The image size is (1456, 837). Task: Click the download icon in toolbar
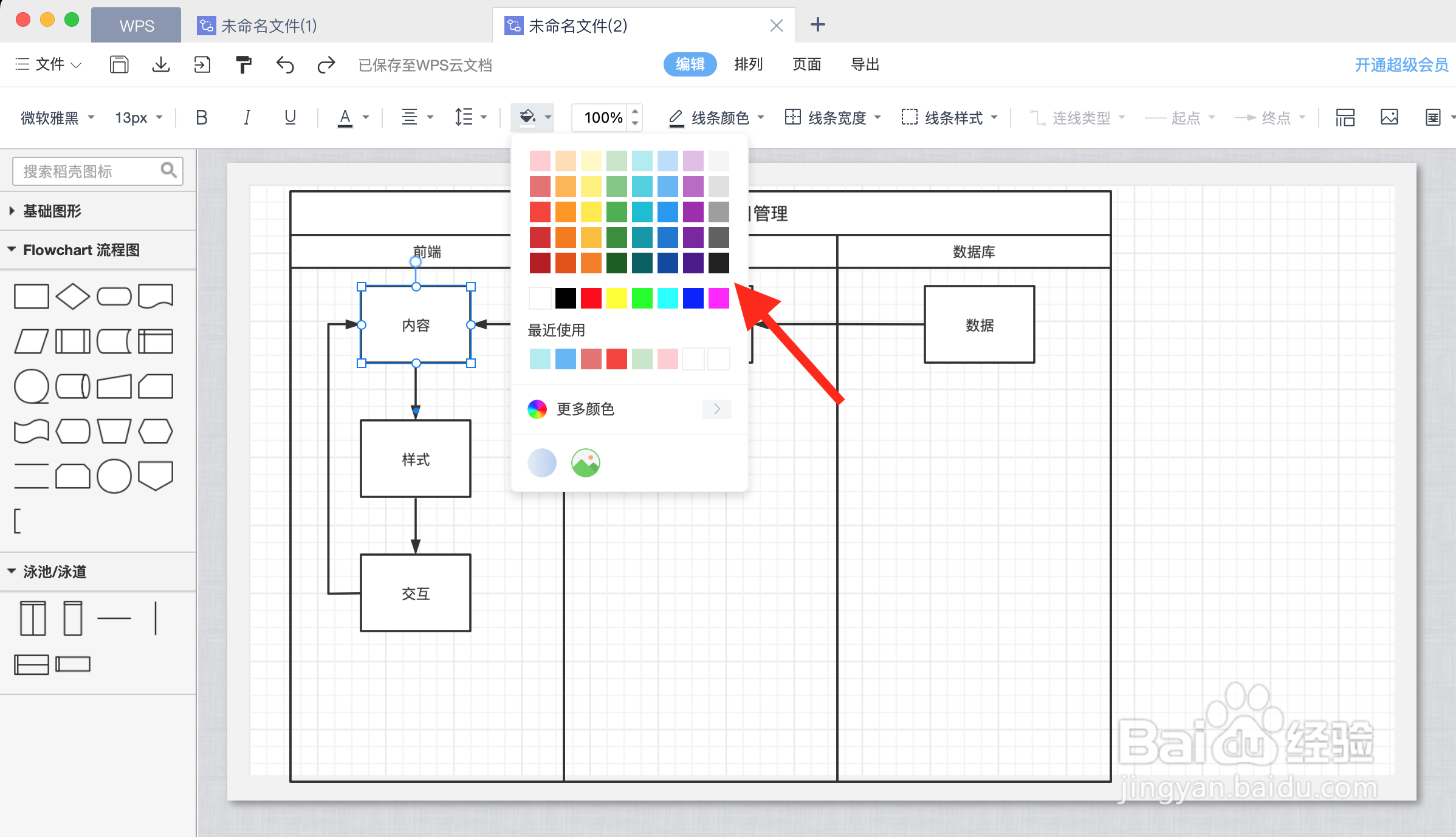(161, 64)
